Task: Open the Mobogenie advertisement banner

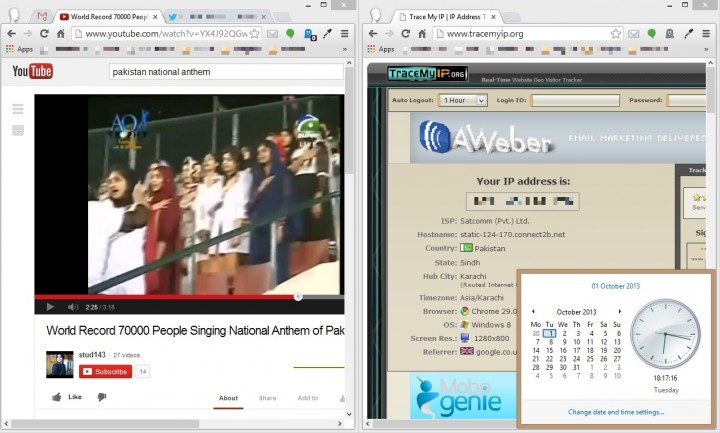Action: [463, 396]
